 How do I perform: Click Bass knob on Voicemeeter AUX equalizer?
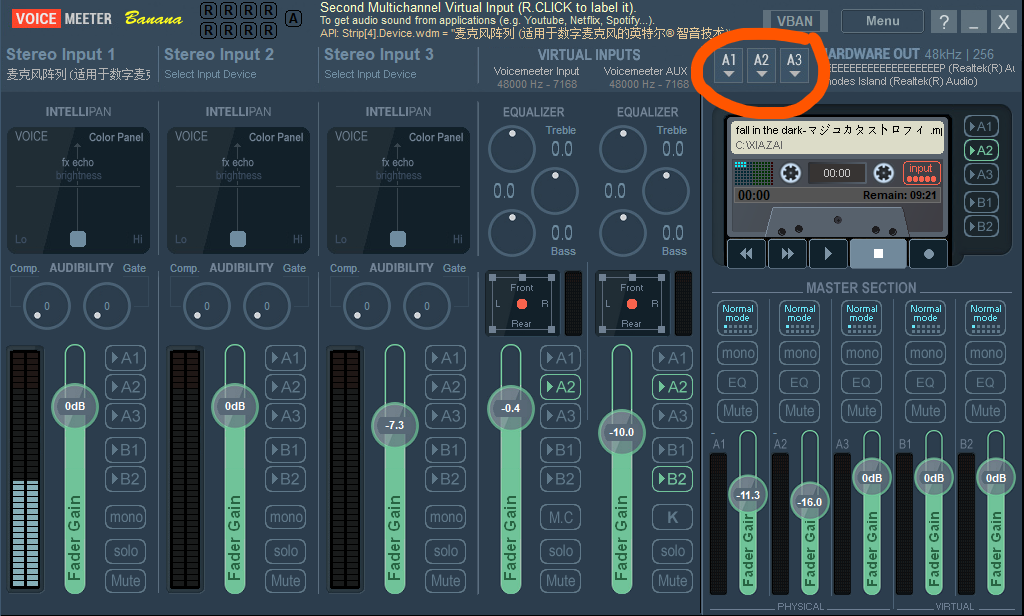coord(623,233)
